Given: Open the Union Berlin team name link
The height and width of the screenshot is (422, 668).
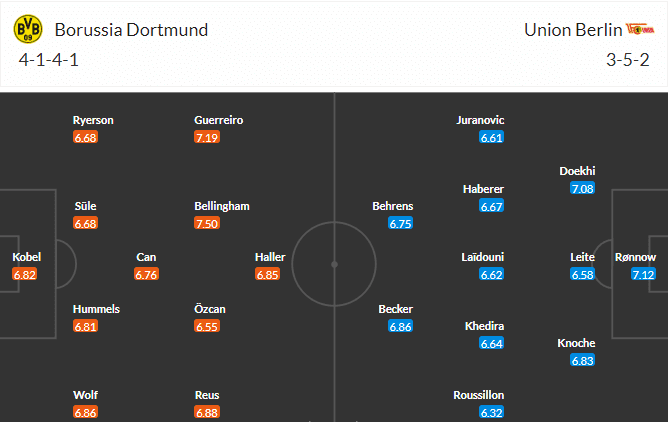Looking at the screenshot, I should pos(569,29).
